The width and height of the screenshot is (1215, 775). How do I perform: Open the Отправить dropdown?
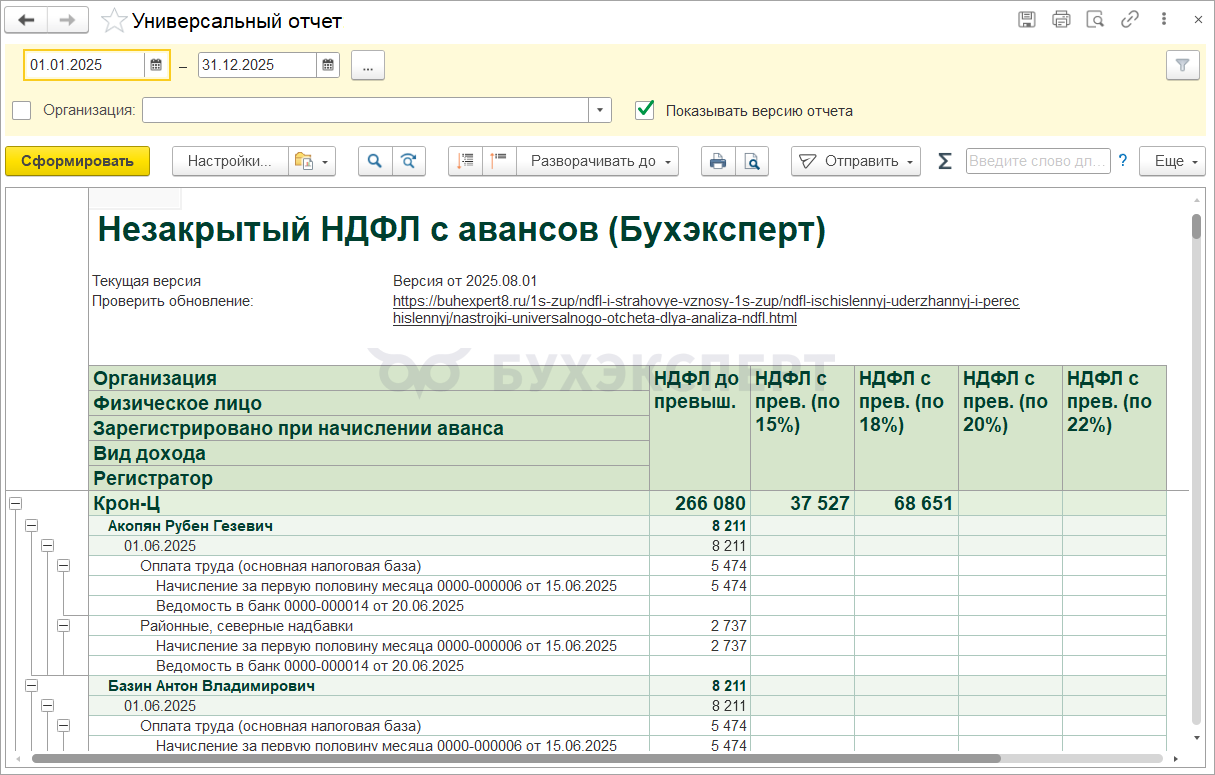pyautogui.click(x=856, y=161)
